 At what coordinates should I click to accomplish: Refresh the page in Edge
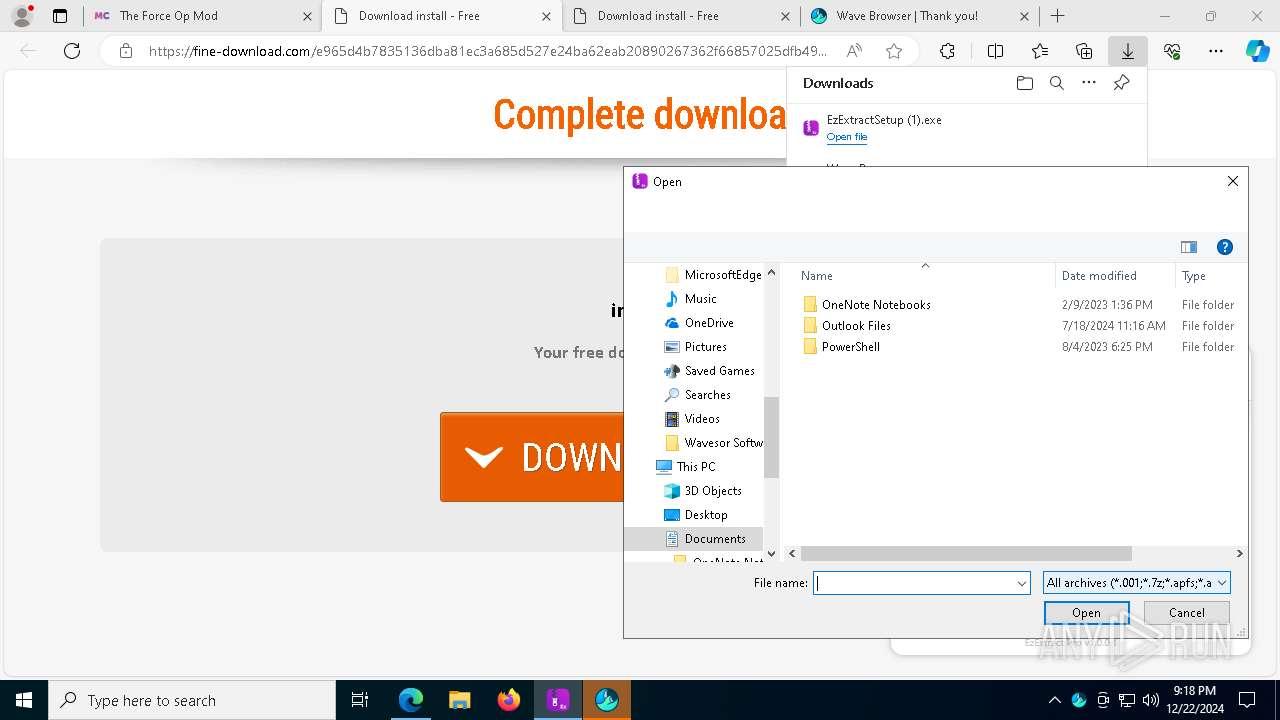pyautogui.click(x=72, y=51)
